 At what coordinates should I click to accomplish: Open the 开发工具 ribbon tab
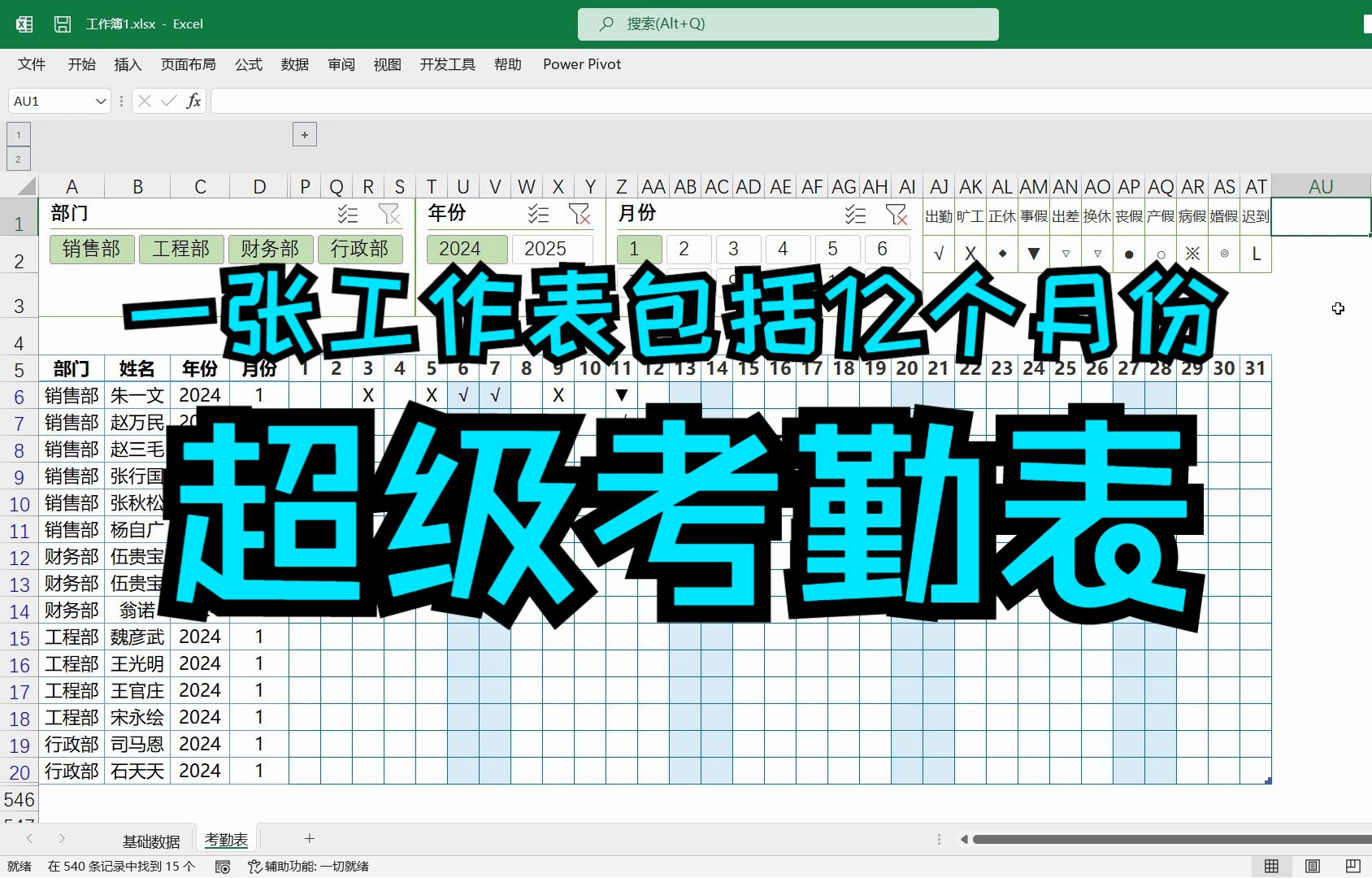pos(448,64)
